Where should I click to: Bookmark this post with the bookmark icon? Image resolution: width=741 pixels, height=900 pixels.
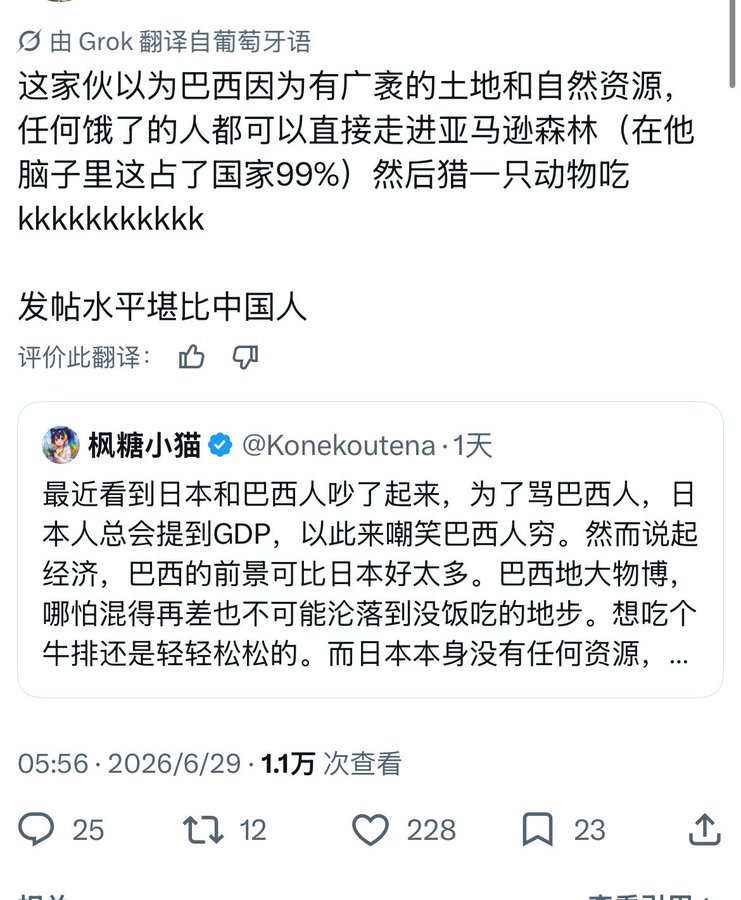pyautogui.click(x=537, y=829)
